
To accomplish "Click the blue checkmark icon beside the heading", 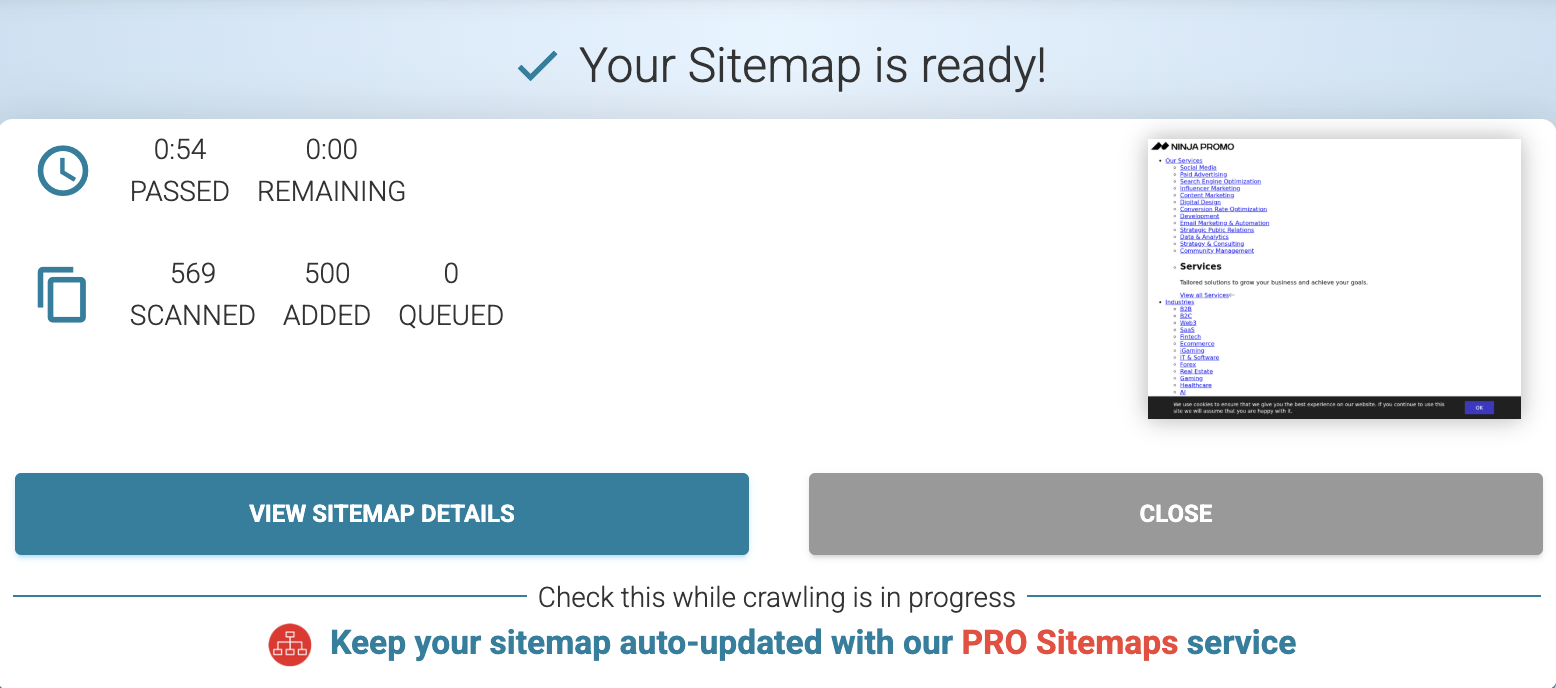I will [537, 65].
